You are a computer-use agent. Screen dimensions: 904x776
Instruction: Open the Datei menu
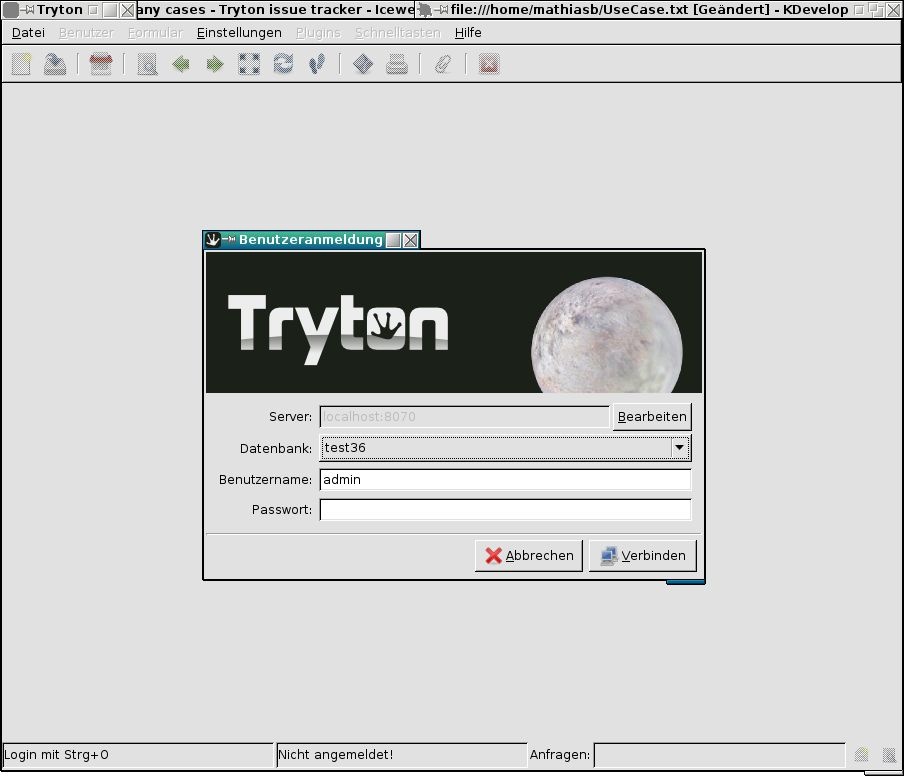28,33
